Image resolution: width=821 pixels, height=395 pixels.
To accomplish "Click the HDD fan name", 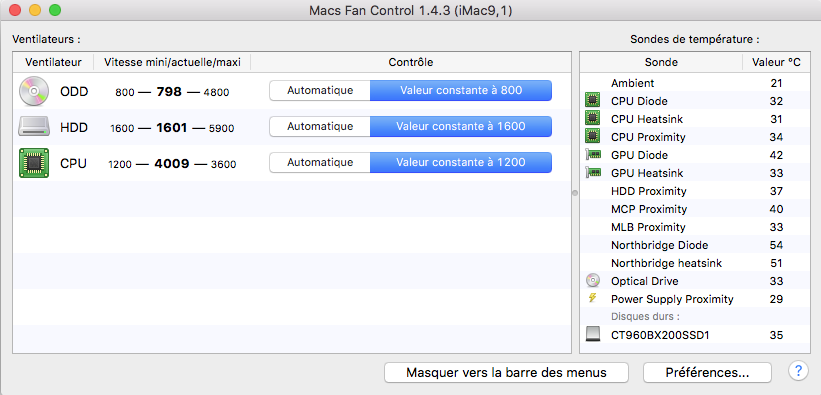I will click(74, 127).
